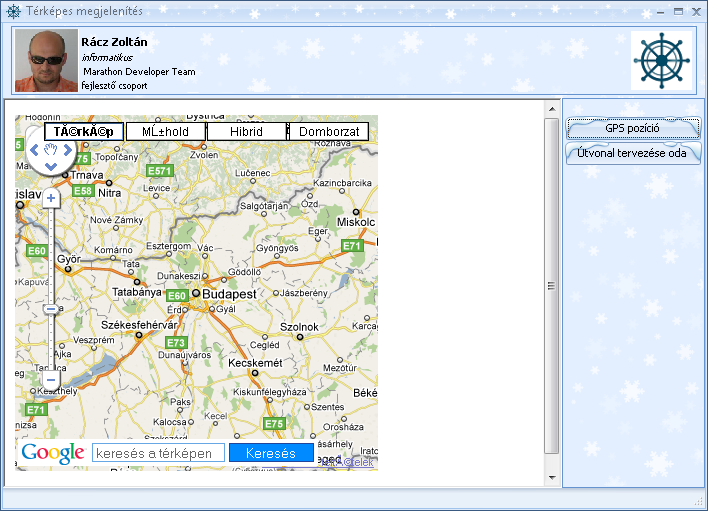Close the Térképes megjelenítés window
The height and width of the screenshot is (511, 708).
[696, 12]
